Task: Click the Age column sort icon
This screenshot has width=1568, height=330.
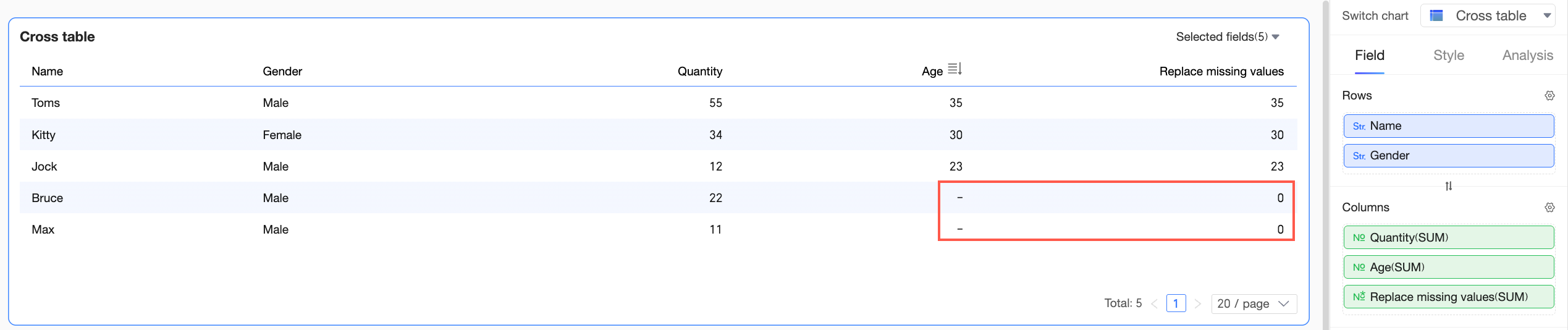Action: coord(955,69)
